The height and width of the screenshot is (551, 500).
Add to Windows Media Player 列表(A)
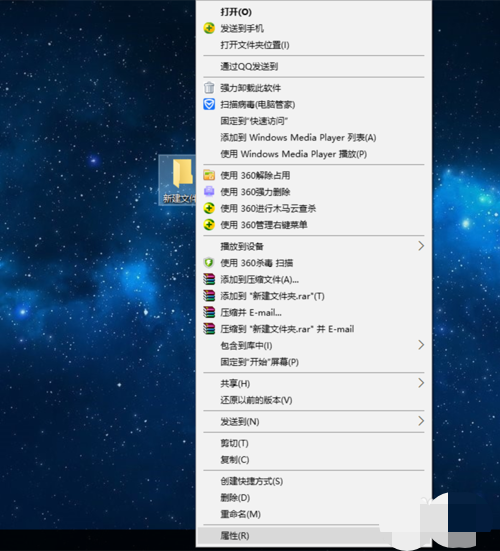(x=314, y=137)
